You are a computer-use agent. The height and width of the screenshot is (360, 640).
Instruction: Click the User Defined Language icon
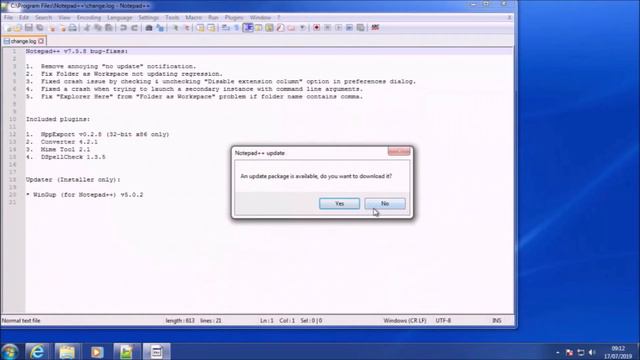pos(258,28)
